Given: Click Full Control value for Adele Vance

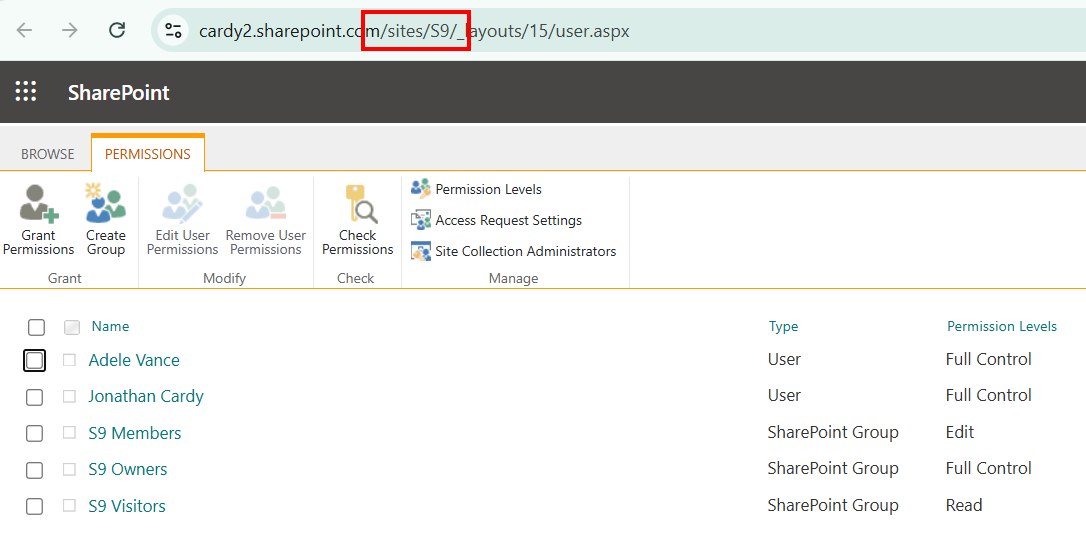Looking at the screenshot, I should [988, 359].
